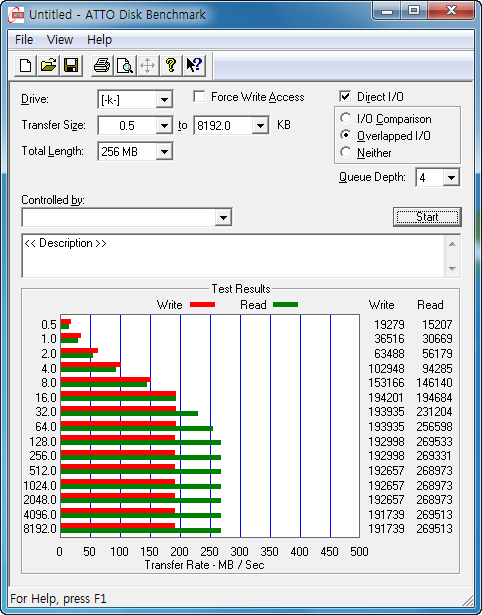Click the yellow question mark About icon
Viewport: 482px width, 615px height.
pos(171,65)
